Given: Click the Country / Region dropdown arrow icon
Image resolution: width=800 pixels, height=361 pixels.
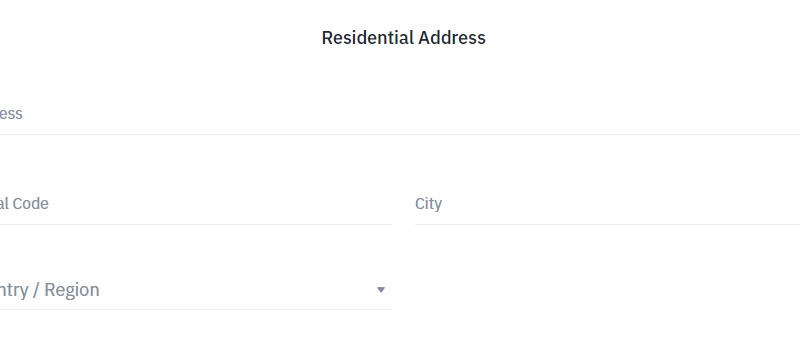Looking at the screenshot, I should click(381, 290).
